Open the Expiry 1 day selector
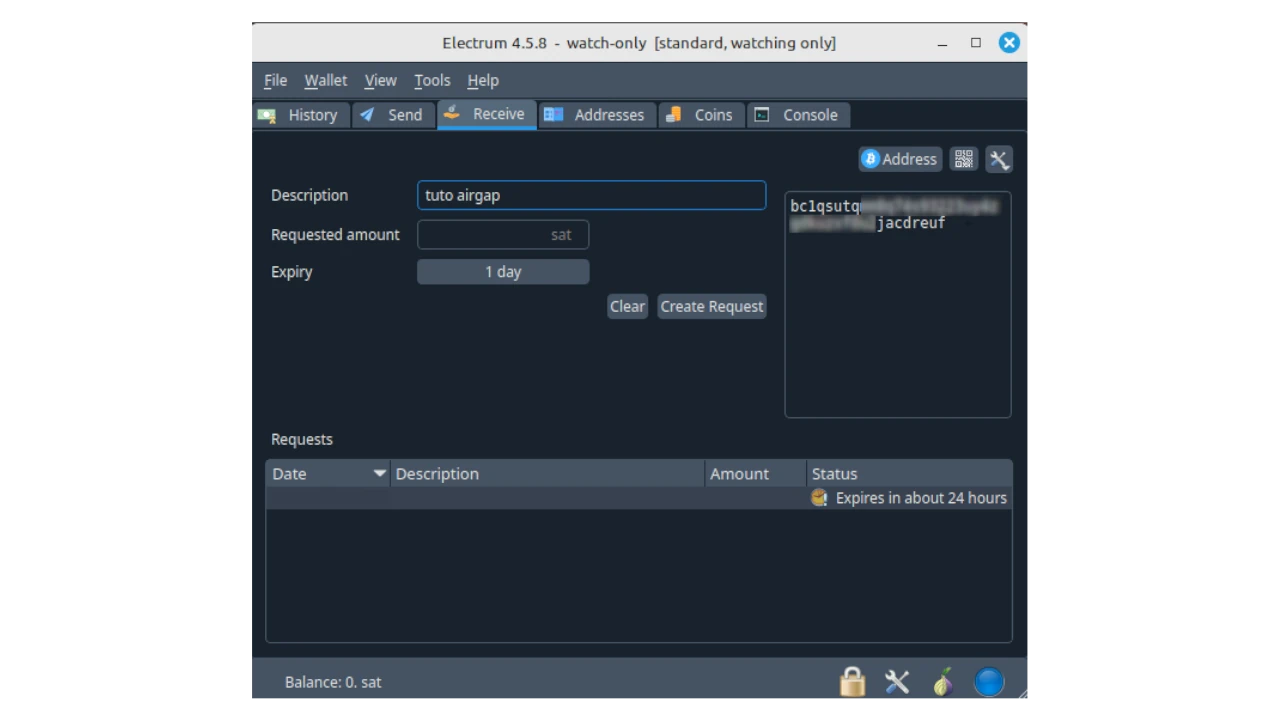 coord(503,272)
